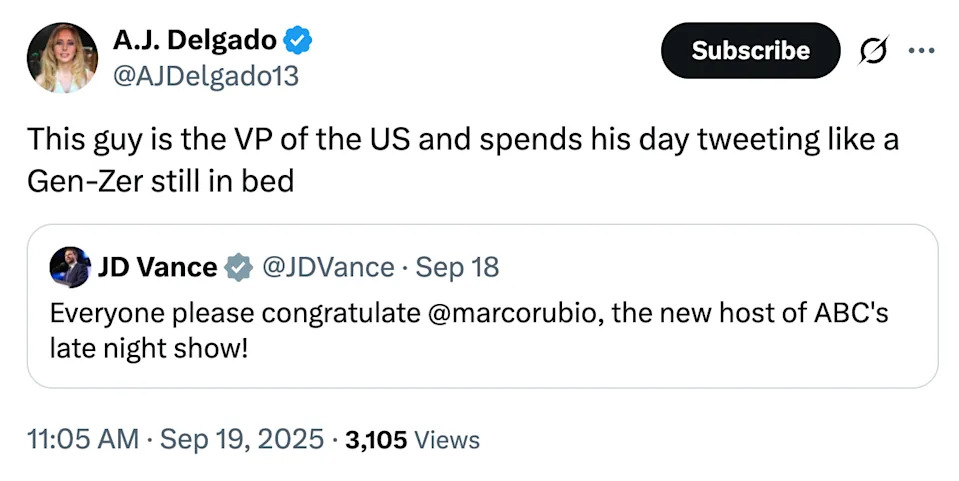
Task: Click JD Vance's small avatar in quoted tweet
Action: [x=70, y=267]
